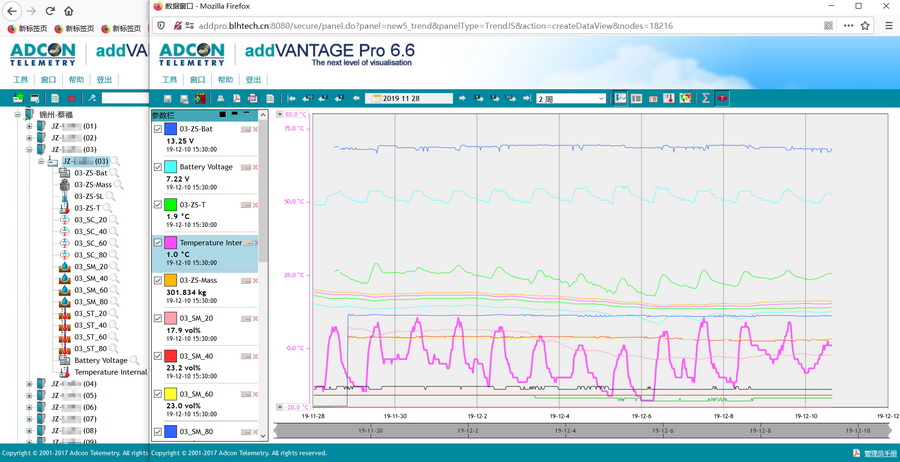This screenshot has height=462, width=900.
Task: Jump to the first data with start arrow
Action: point(291,99)
